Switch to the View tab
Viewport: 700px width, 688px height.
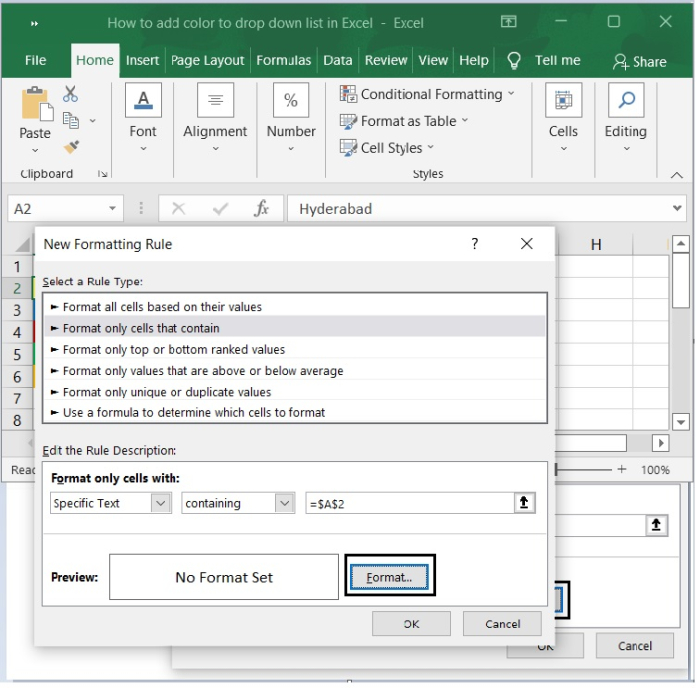[433, 60]
